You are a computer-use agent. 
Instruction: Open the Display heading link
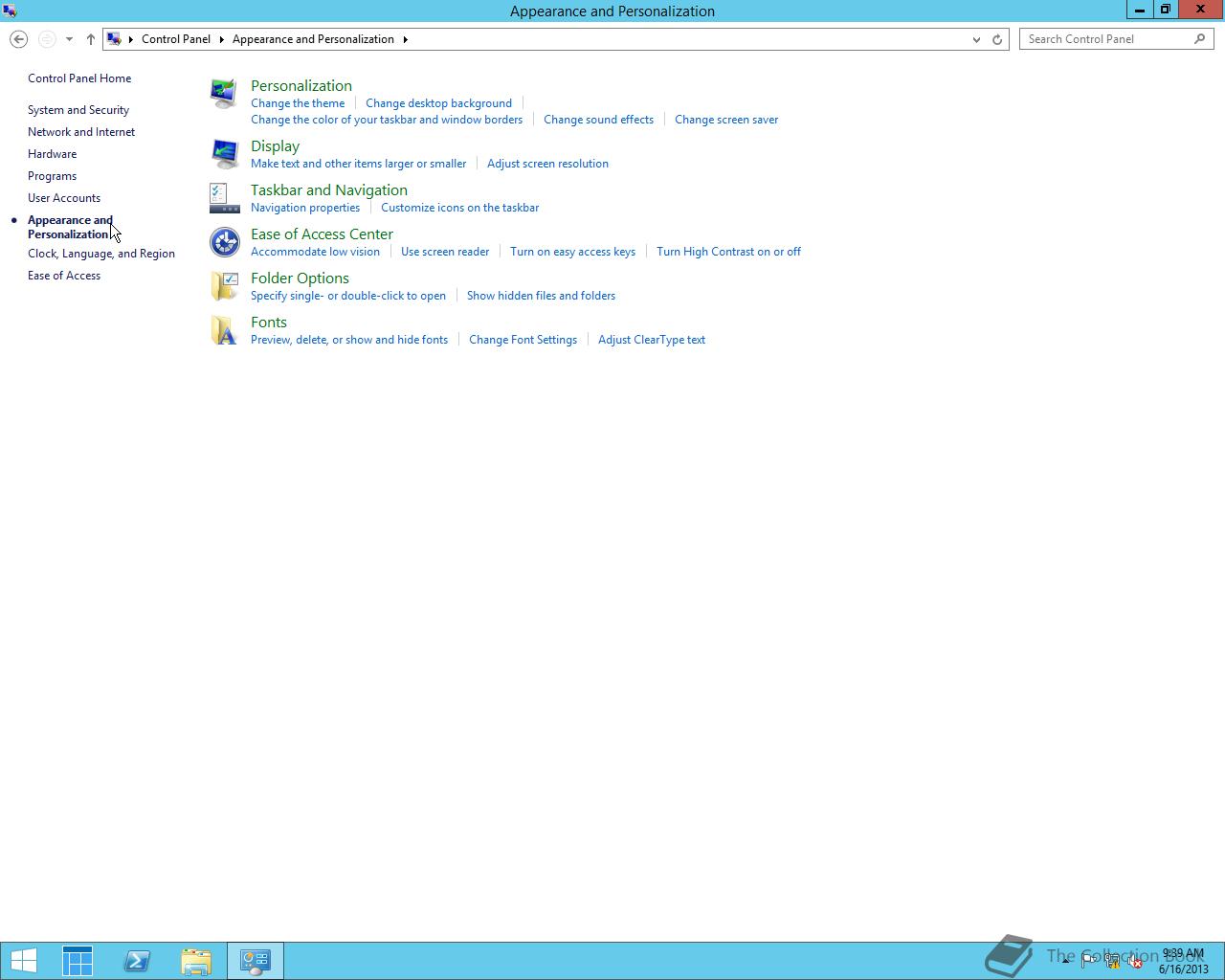tap(275, 146)
